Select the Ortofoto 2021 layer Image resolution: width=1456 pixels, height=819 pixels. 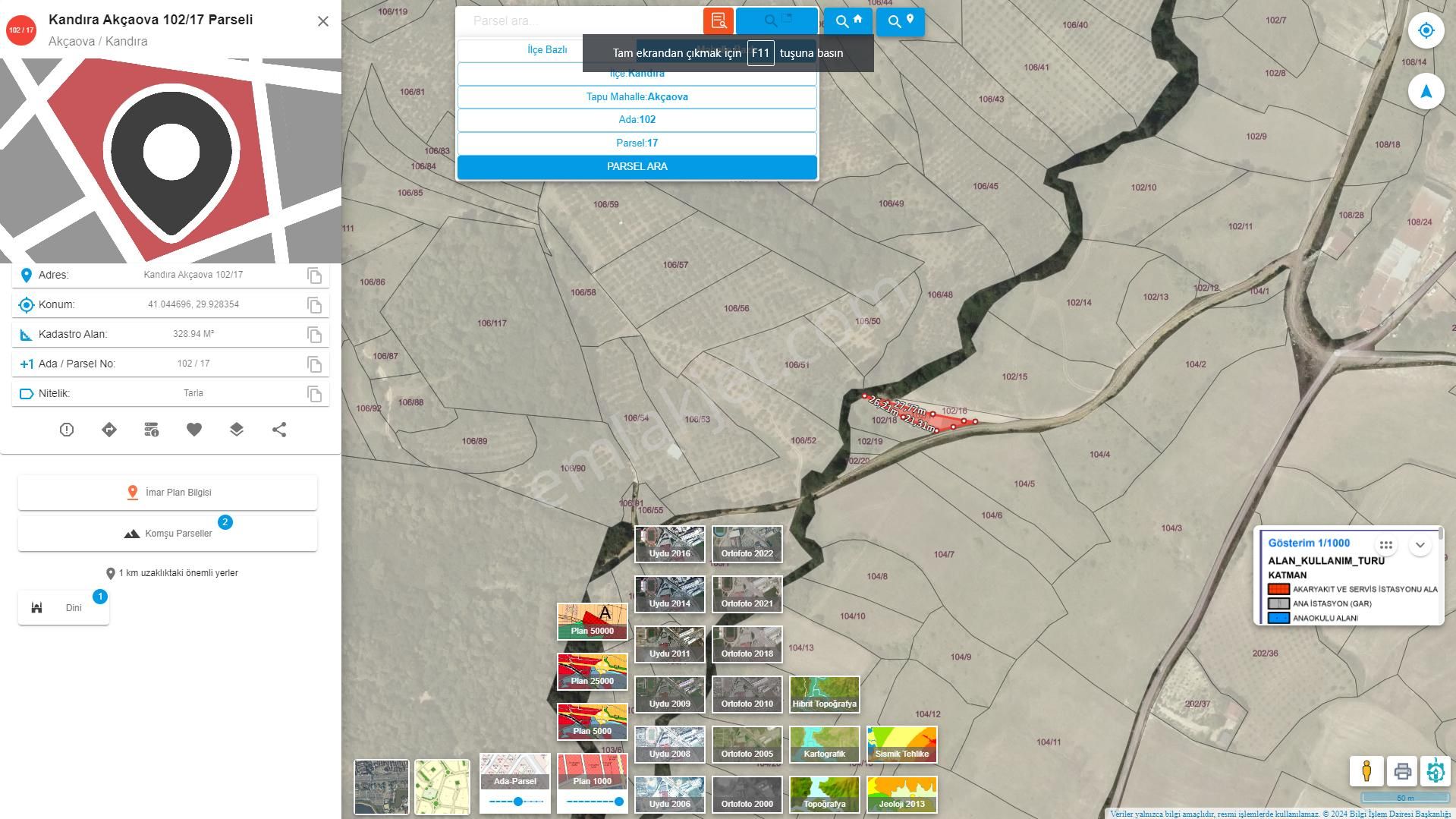coord(747,594)
